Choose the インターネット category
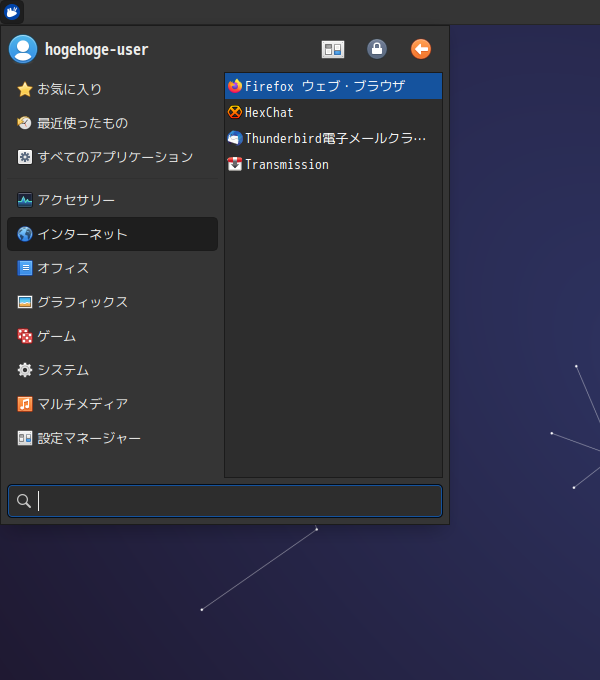 (112, 234)
